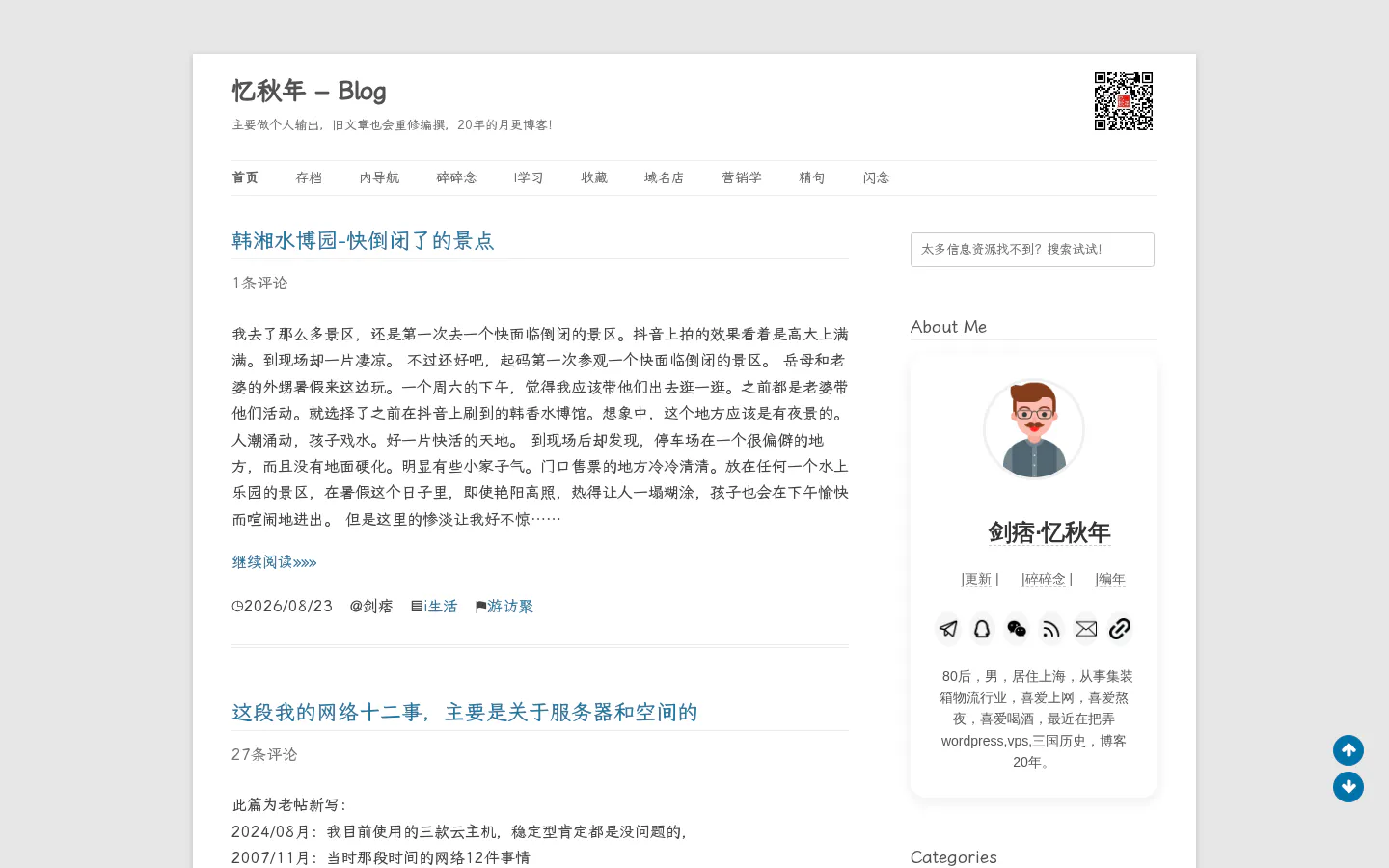
Task: Open the 营销学 menu item
Action: click(742, 177)
